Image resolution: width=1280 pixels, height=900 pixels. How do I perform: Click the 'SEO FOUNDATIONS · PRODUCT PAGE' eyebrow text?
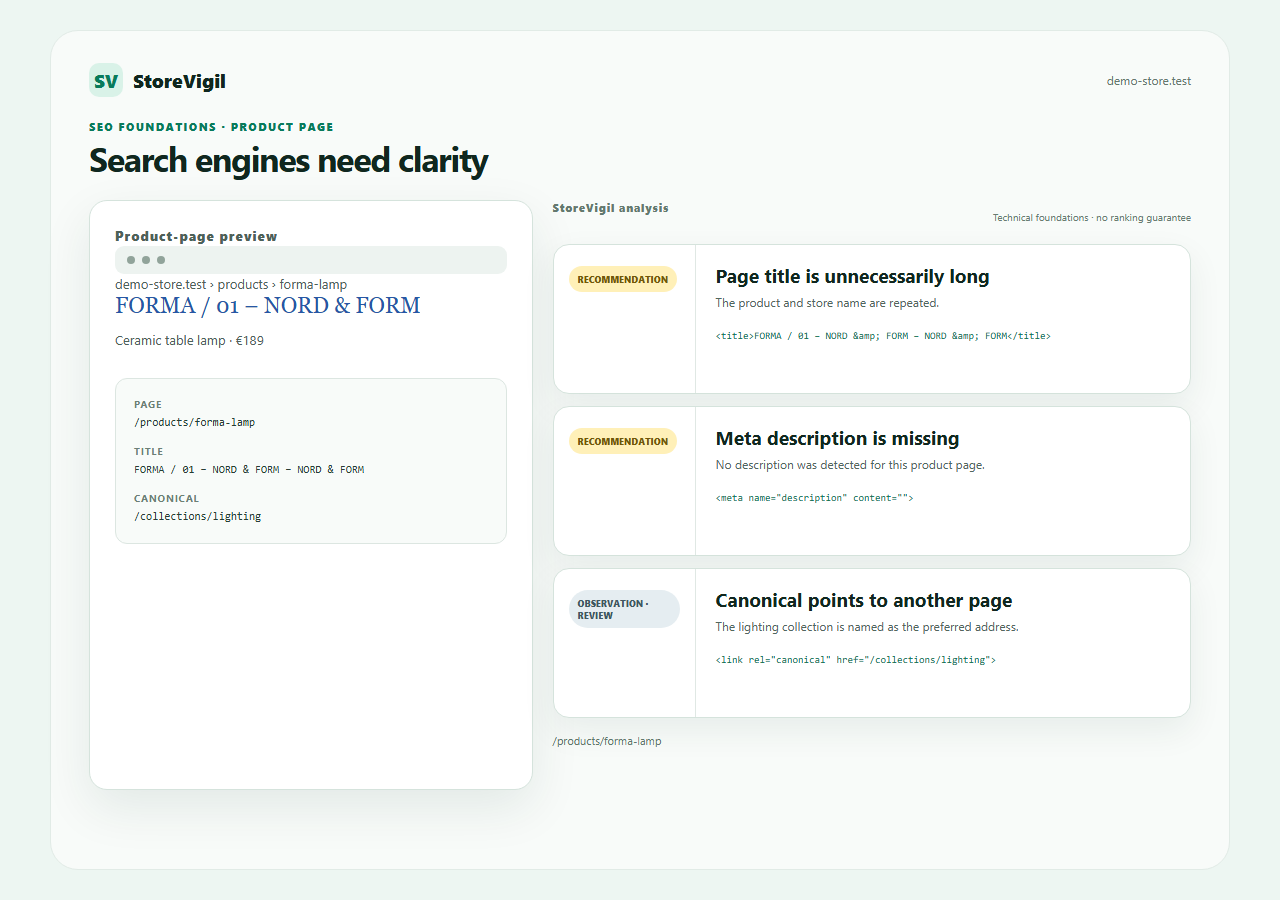tap(211, 127)
